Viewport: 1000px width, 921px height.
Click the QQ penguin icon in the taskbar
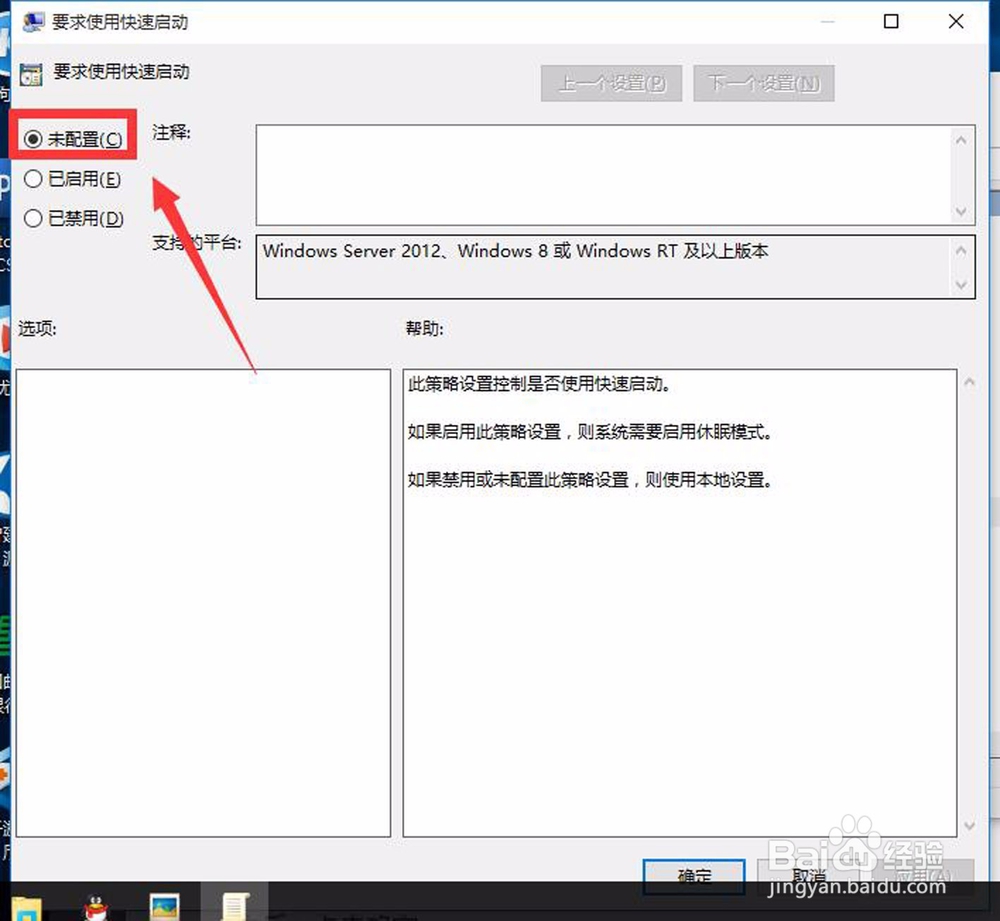(x=94, y=905)
